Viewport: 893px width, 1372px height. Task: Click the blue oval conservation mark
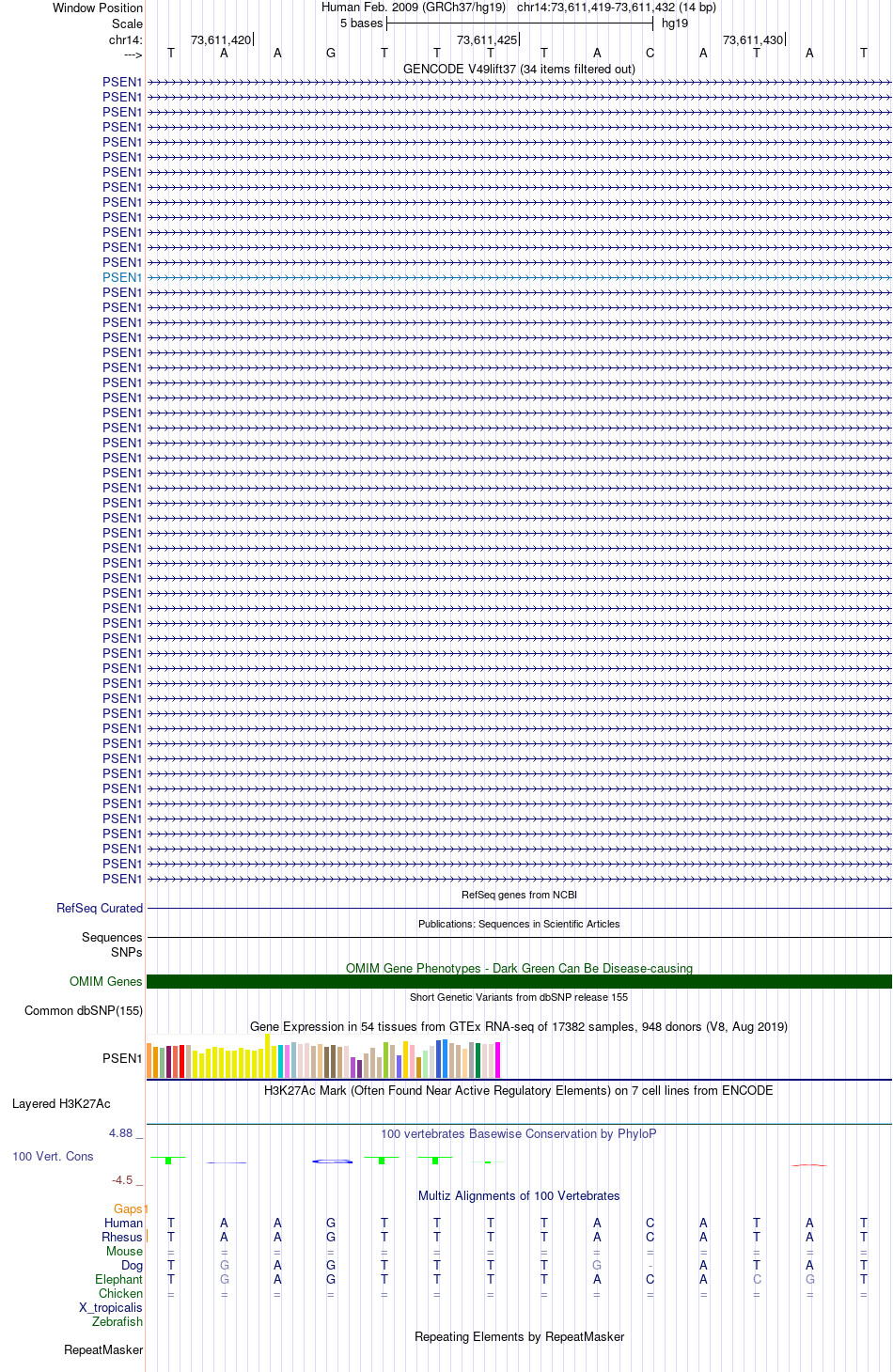(x=333, y=1162)
